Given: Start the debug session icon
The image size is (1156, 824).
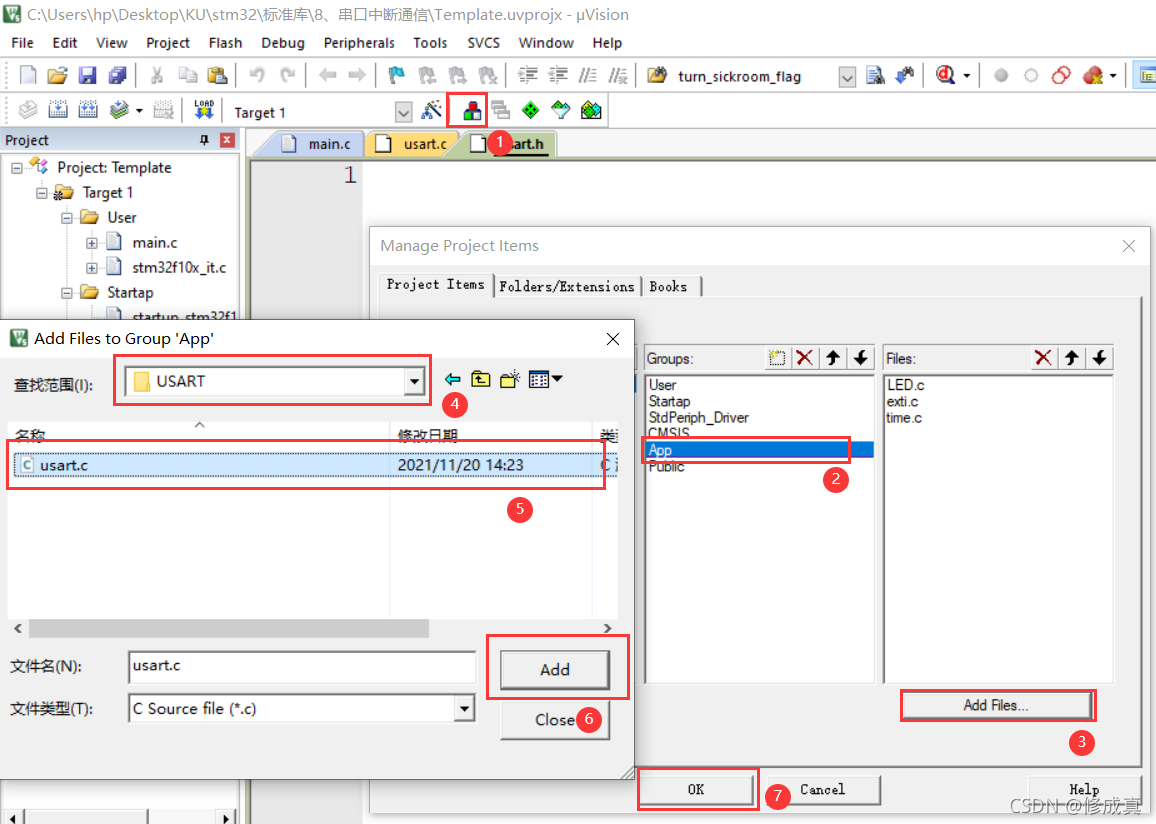Looking at the screenshot, I should pyautogui.click(x=946, y=75).
